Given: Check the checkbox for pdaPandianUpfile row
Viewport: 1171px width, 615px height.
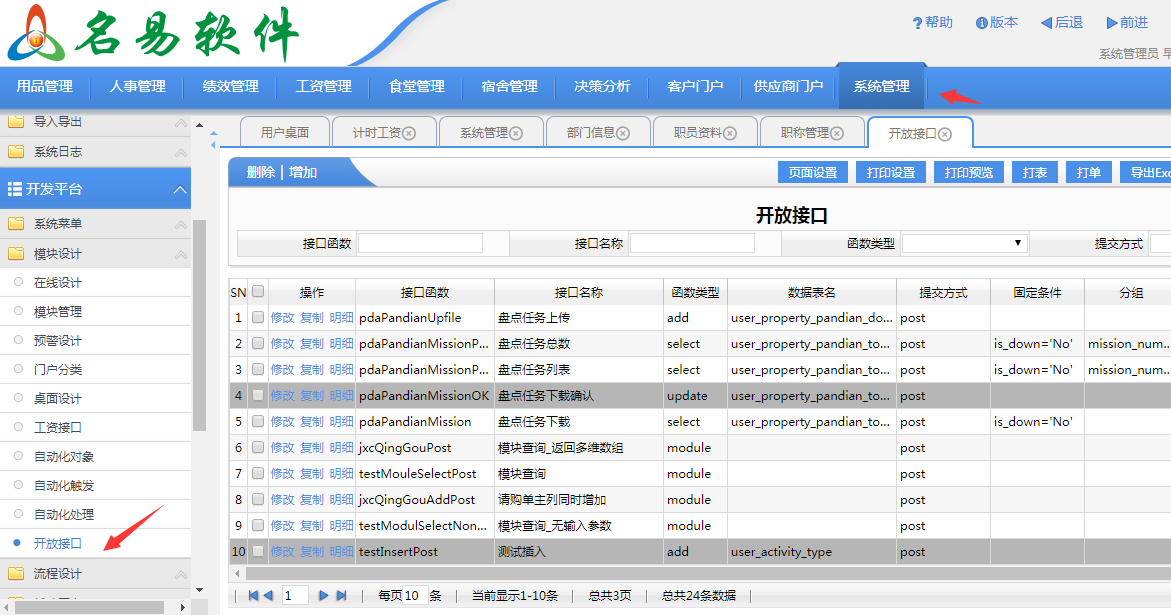Looking at the screenshot, I should [258, 317].
